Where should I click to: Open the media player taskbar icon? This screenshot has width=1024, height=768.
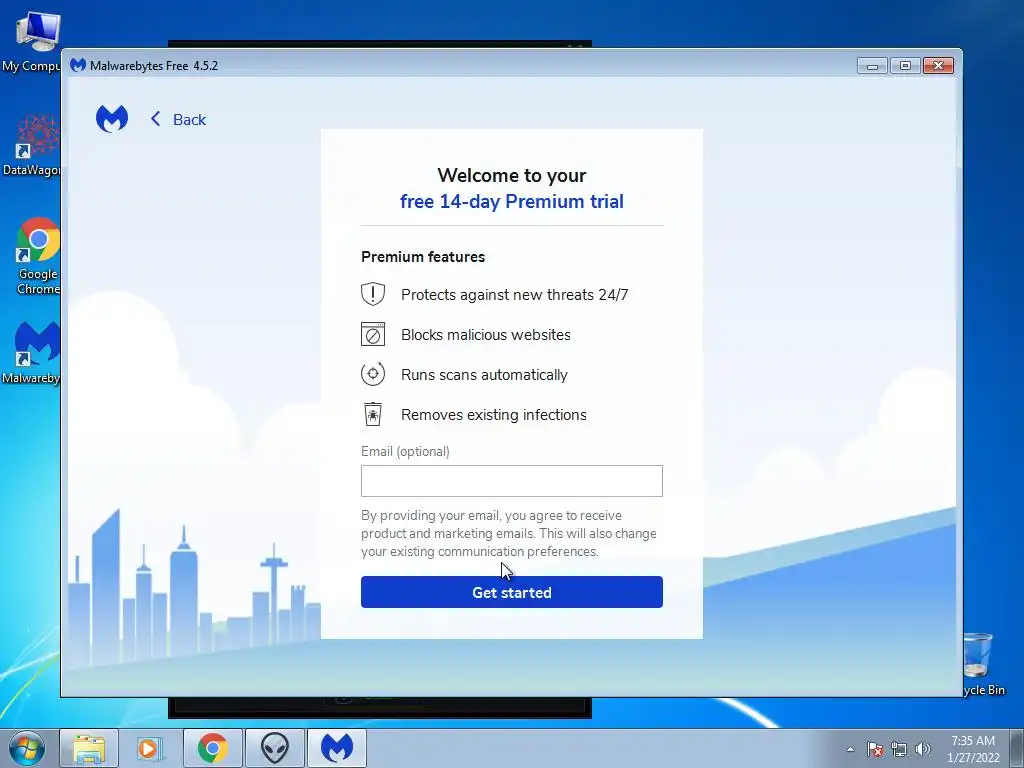tap(150, 748)
